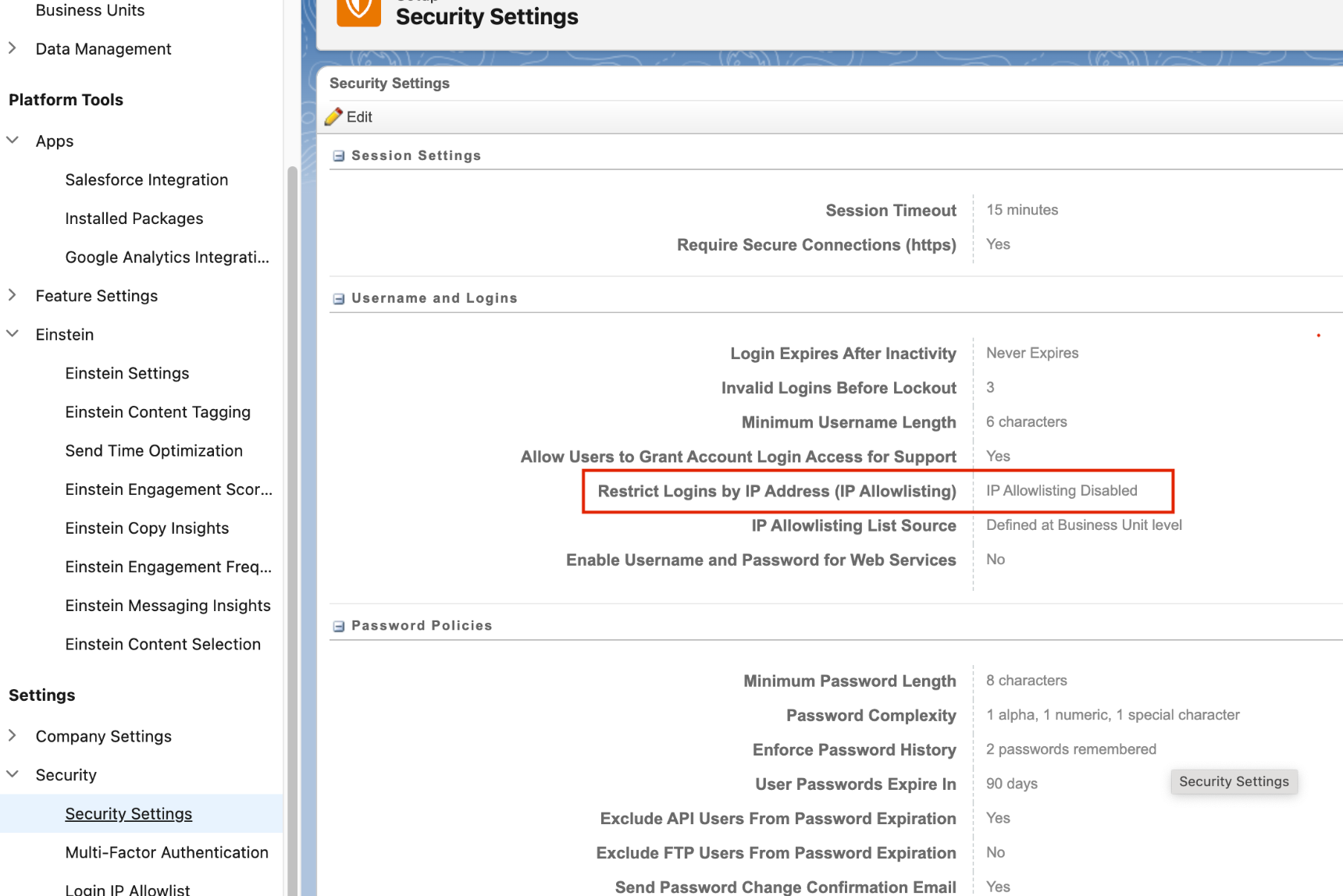Open Google Analytics Integration settings
Screen dimensions: 1343x896
pos(167,257)
